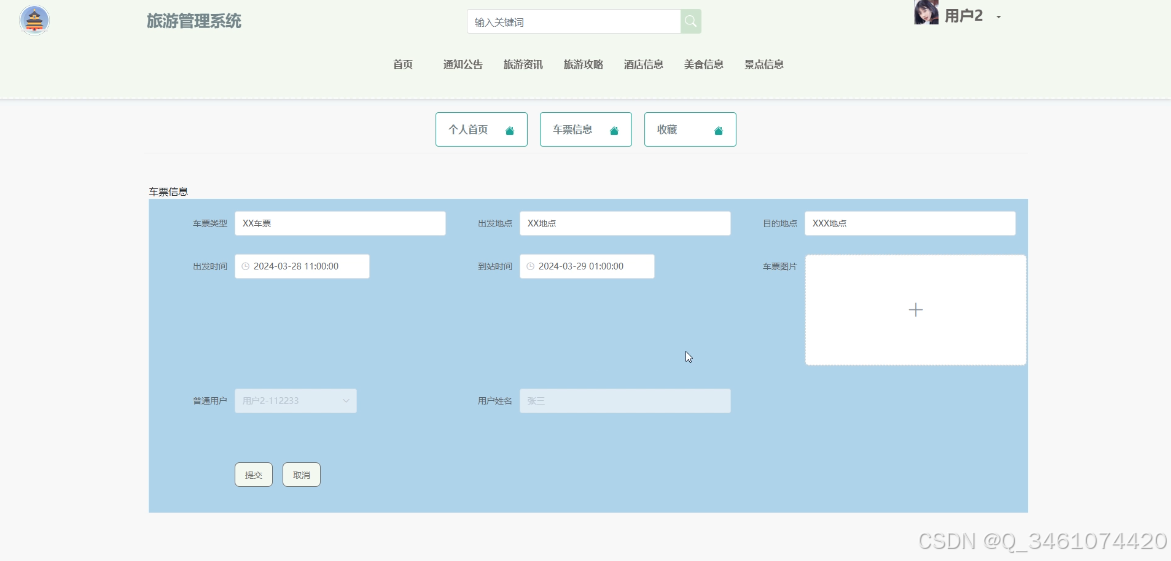Click the 用户2 username label

point(963,16)
